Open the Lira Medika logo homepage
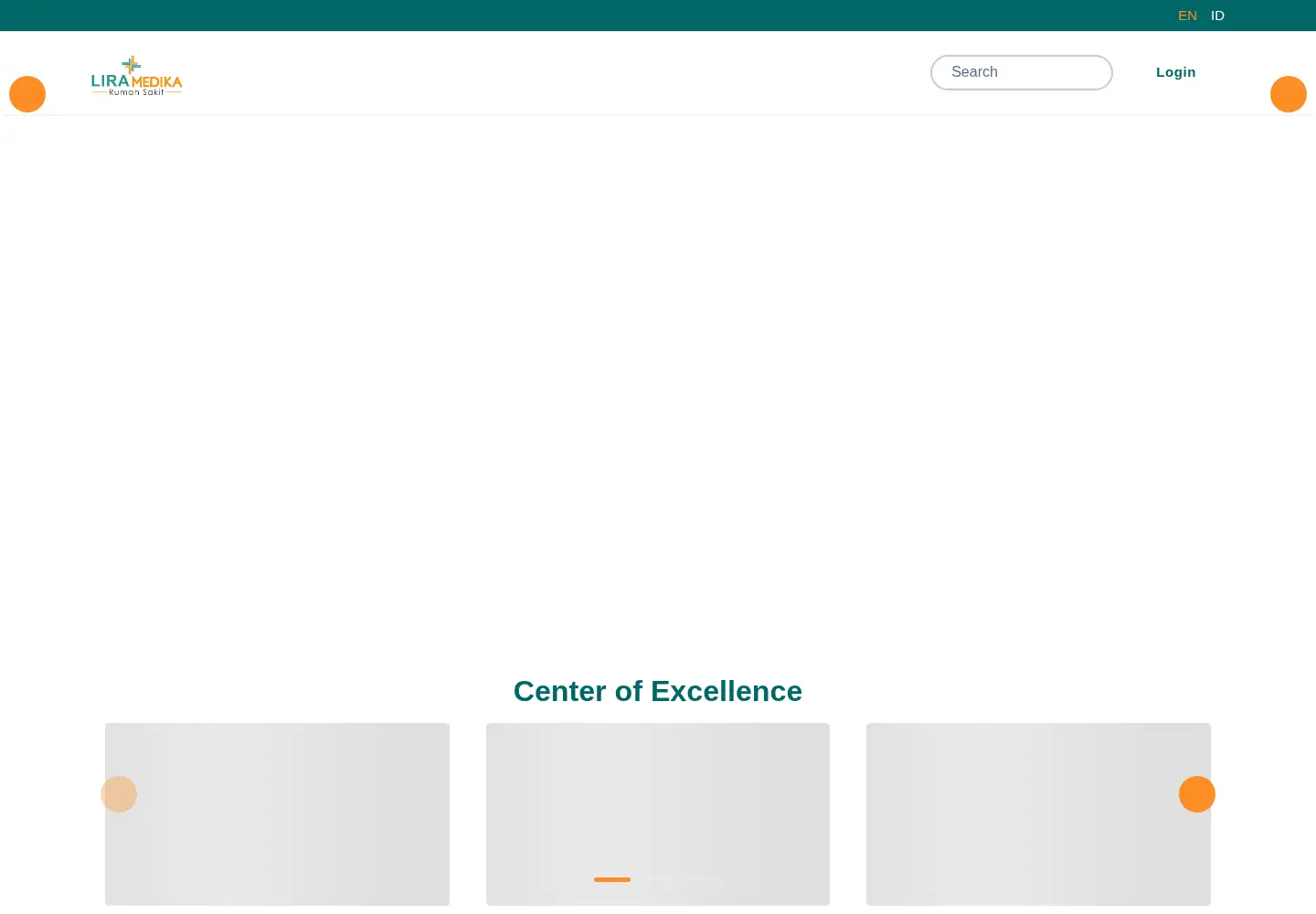This screenshot has height=914, width=1316. [137, 76]
